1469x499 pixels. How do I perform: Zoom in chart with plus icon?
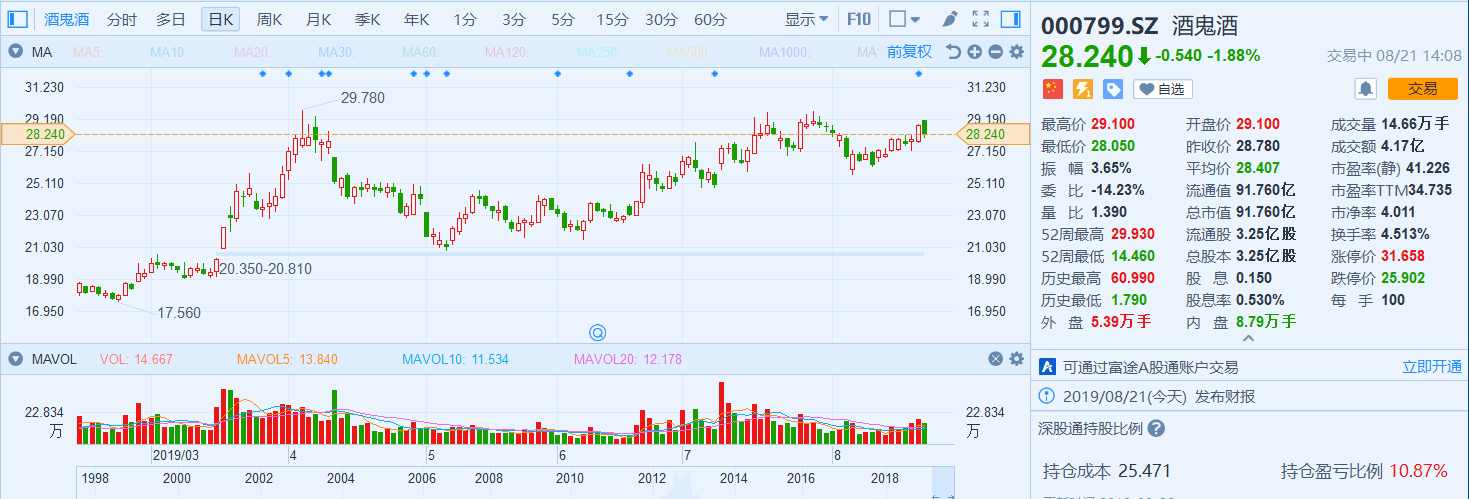tap(975, 52)
